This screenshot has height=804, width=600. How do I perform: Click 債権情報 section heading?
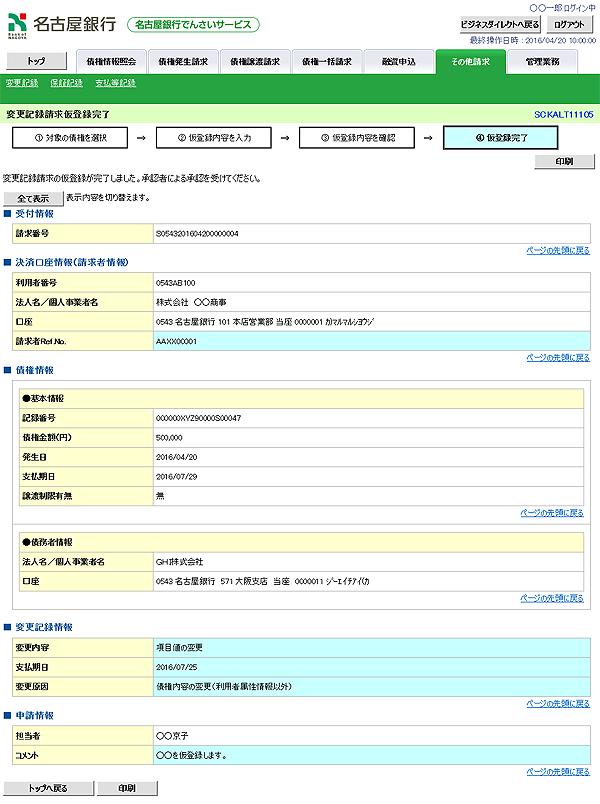pyautogui.click(x=34, y=370)
